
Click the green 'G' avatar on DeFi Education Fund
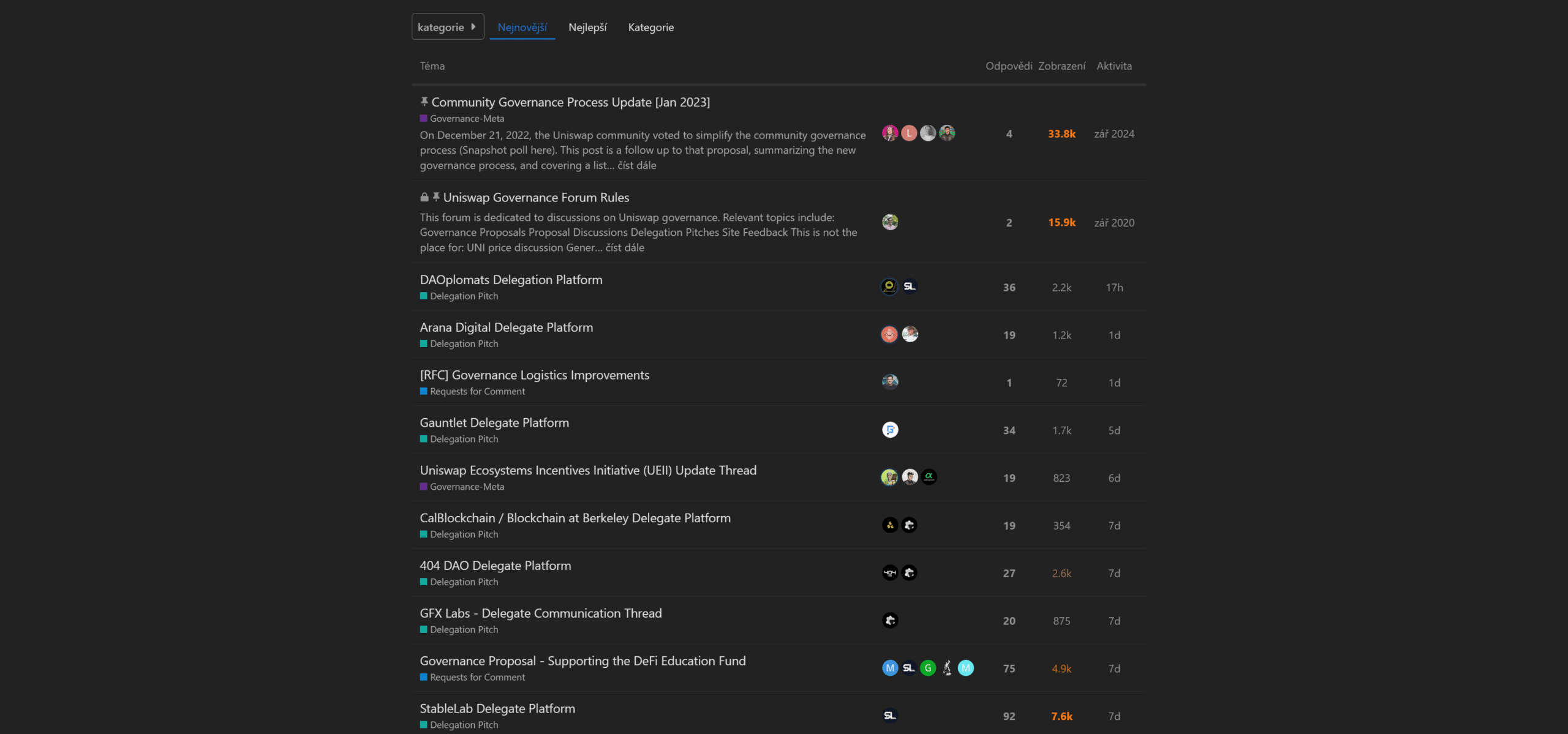pos(928,668)
